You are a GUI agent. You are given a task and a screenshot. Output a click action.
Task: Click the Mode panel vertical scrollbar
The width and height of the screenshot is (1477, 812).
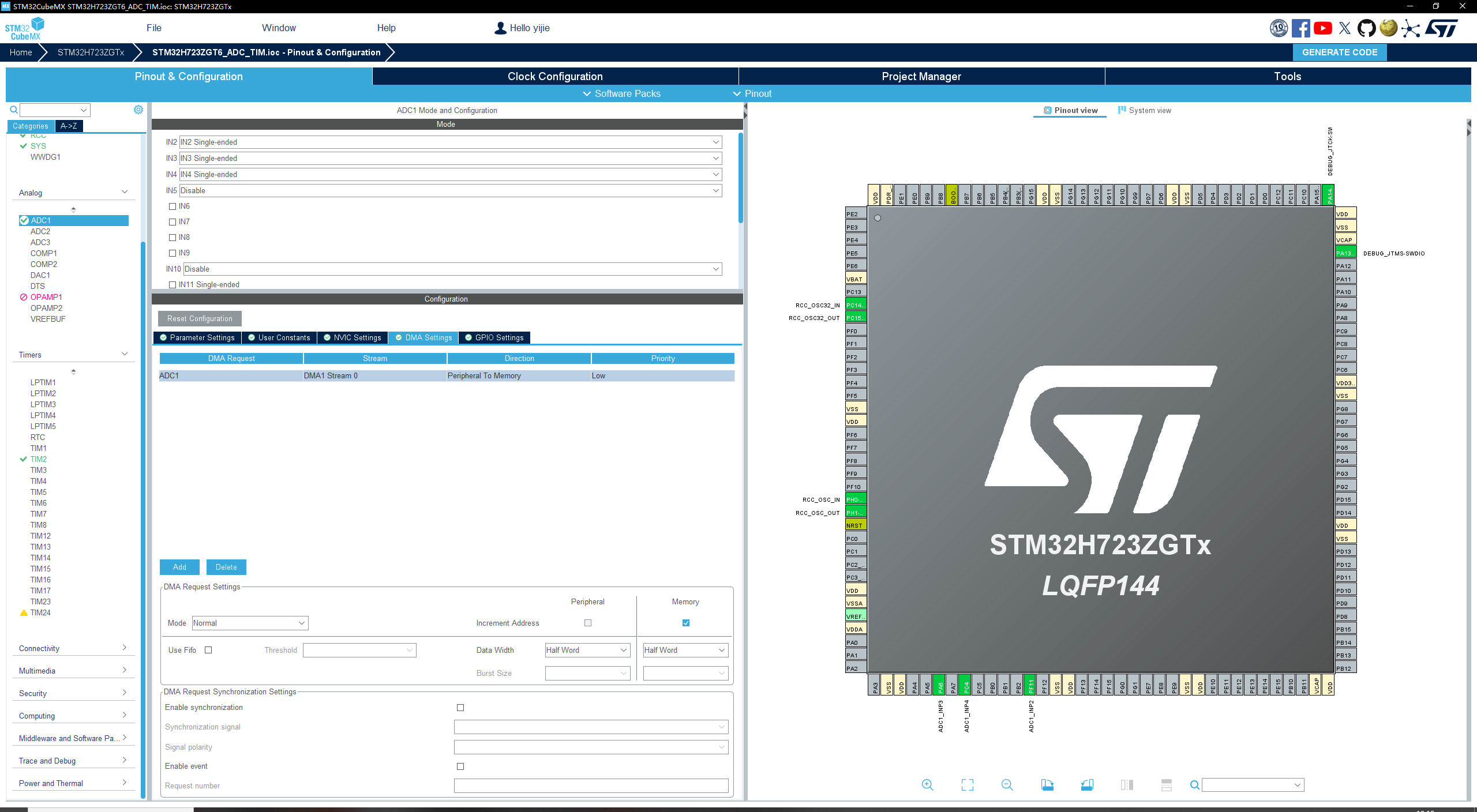pyautogui.click(x=740, y=178)
